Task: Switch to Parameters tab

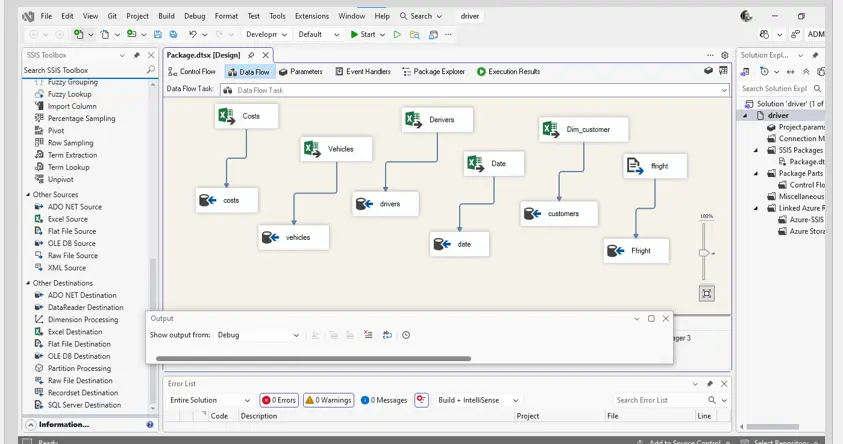Action: pyautogui.click(x=301, y=71)
